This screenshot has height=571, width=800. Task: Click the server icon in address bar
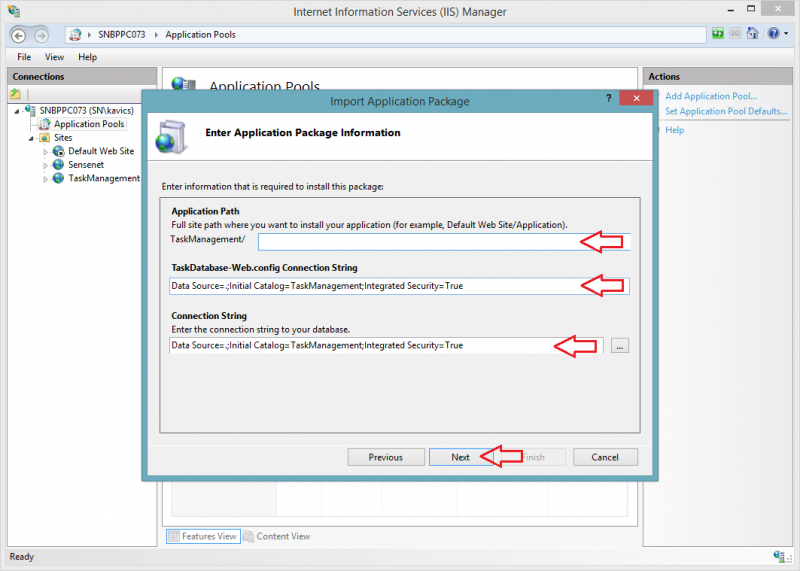(x=76, y=35)
